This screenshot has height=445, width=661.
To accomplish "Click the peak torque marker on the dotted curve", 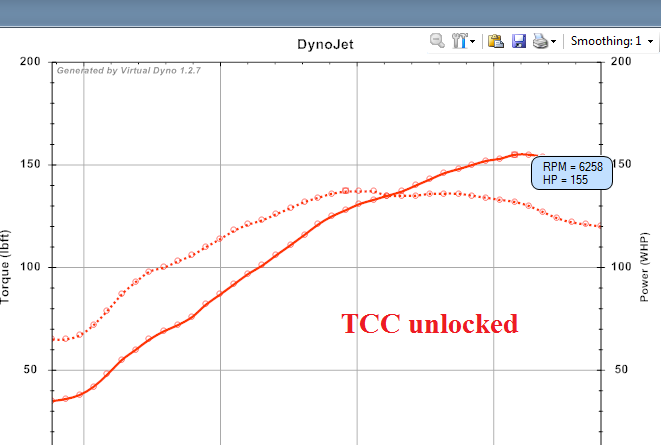I will [x=346, y=191].
